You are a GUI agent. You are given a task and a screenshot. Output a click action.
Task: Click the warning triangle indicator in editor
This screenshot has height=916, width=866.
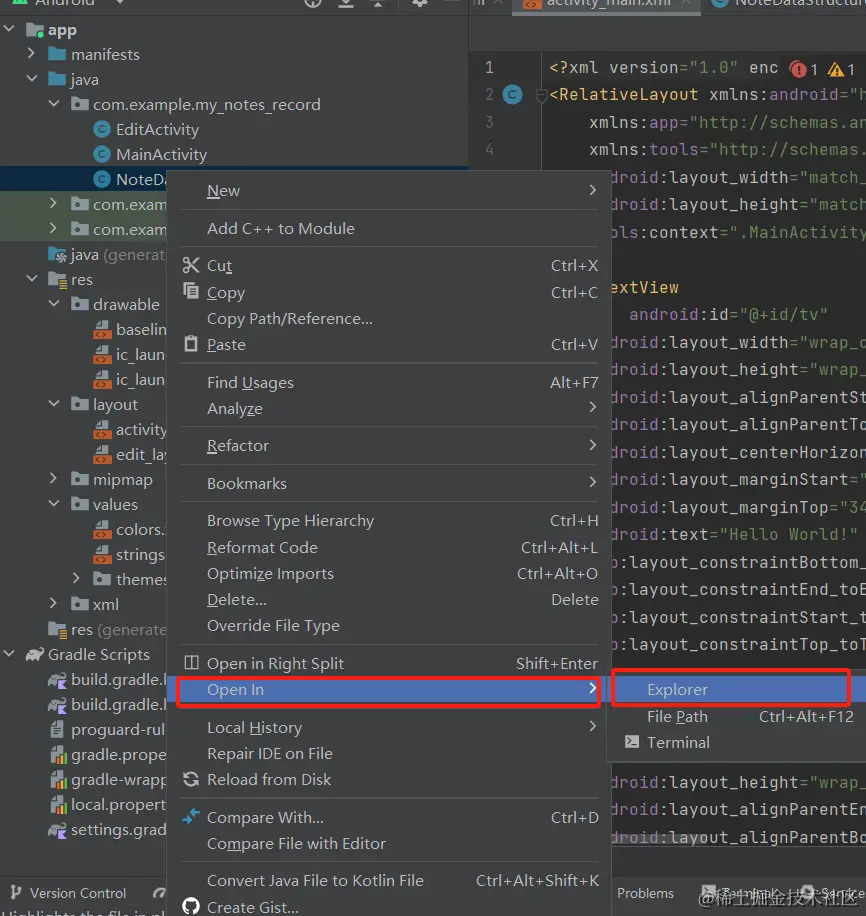point(836,70)
